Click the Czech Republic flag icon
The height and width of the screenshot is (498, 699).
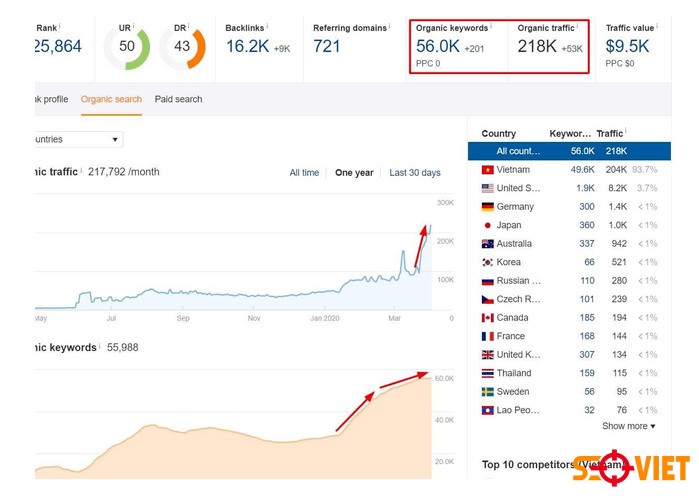[x=488, y=299]
